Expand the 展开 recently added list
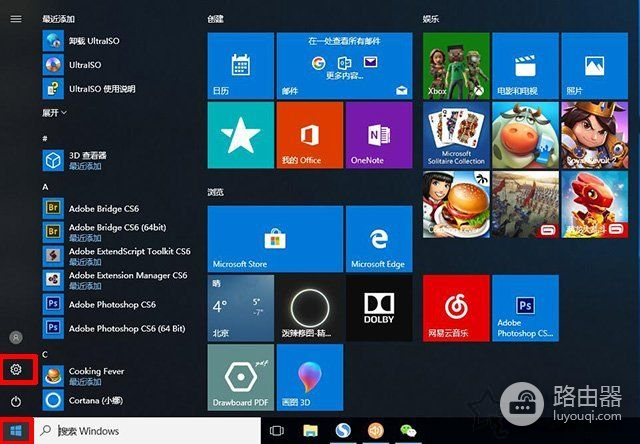The image size is (640, 444). (54, 113)
